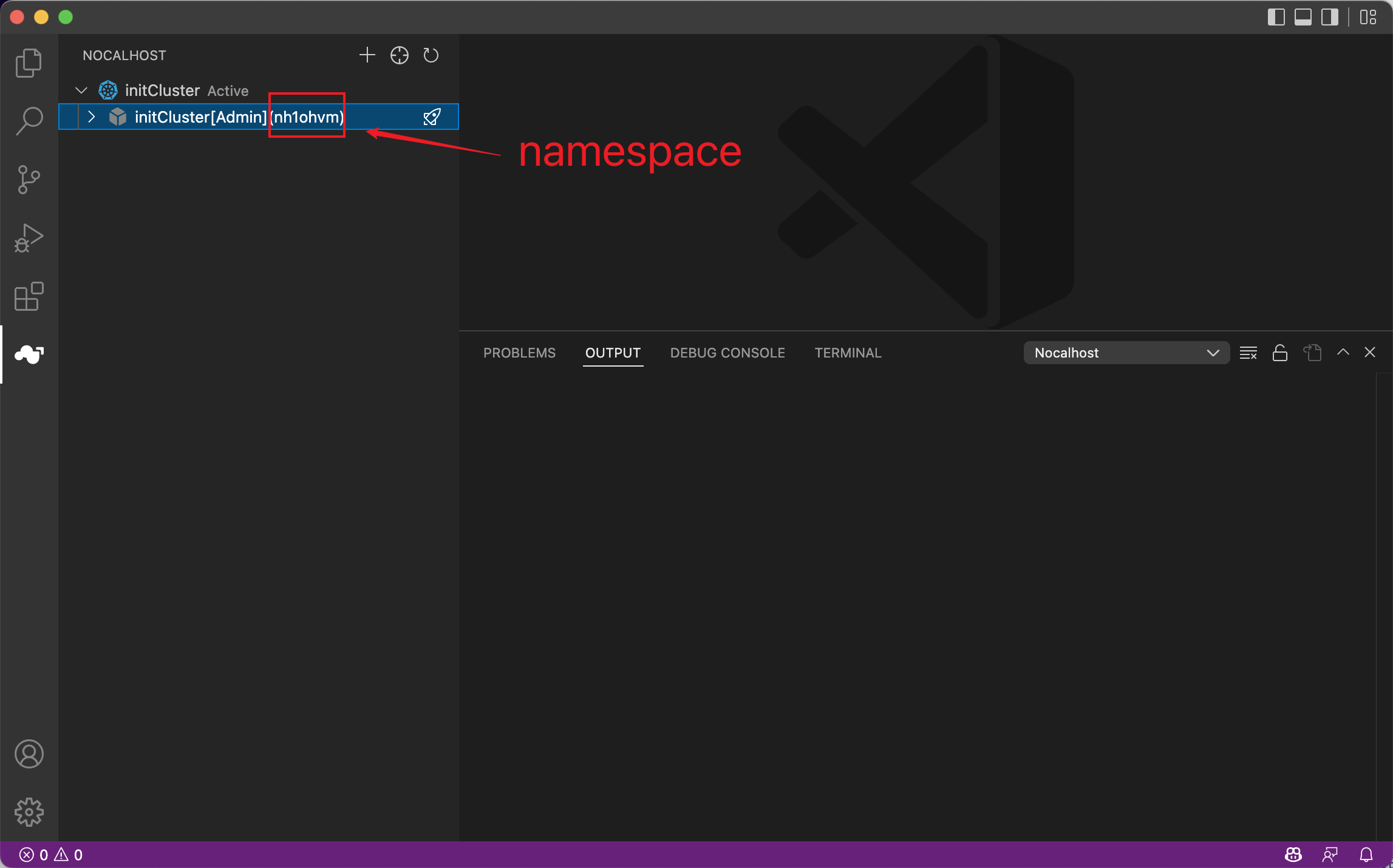This screenshot has height=868, width=1393.
Task: Click the NOCALHOST panel title
Action: click(x=124, y=55)
